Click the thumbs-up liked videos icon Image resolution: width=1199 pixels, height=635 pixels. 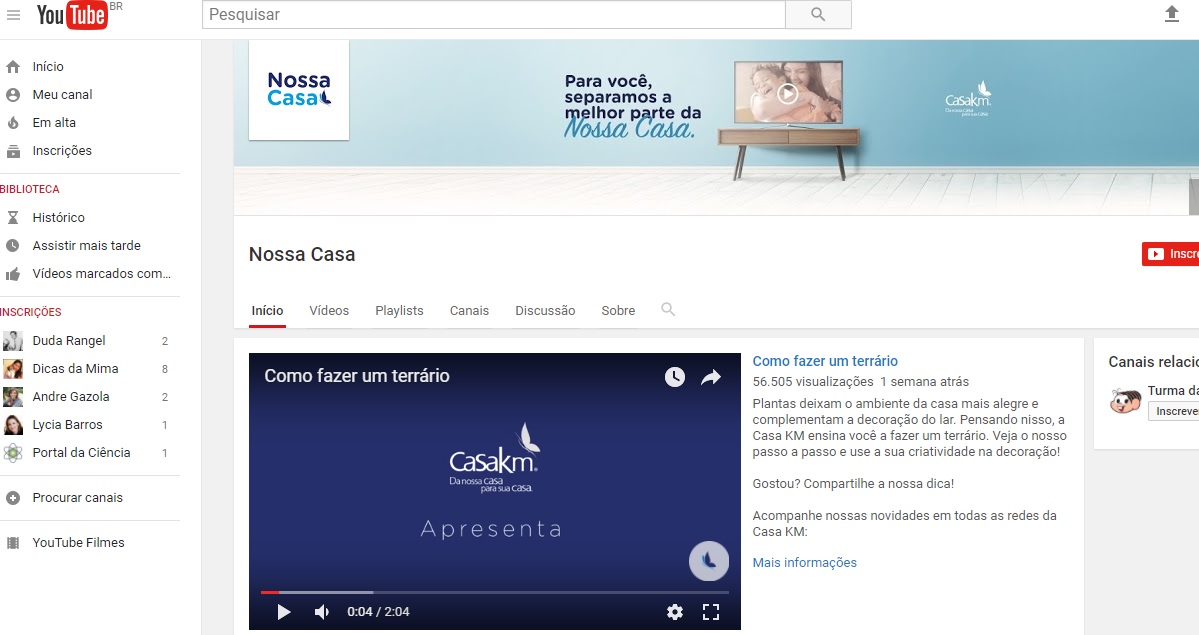(13, 274)
